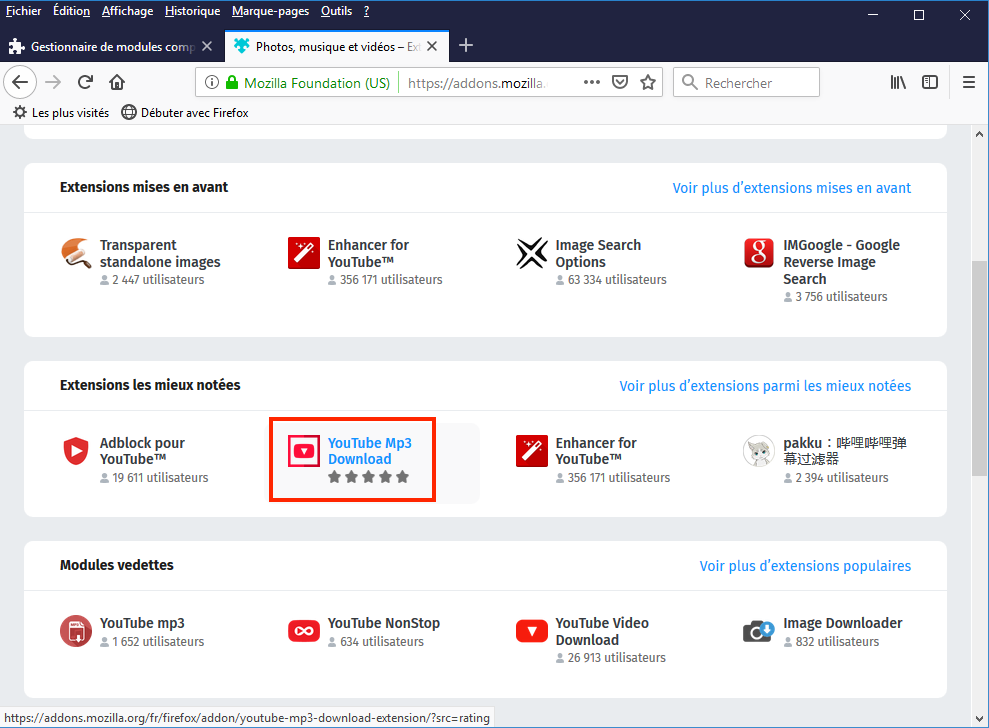The image size is (989, 728).
Task: Bookmark this page with the star icon
Action: [648, 83]
